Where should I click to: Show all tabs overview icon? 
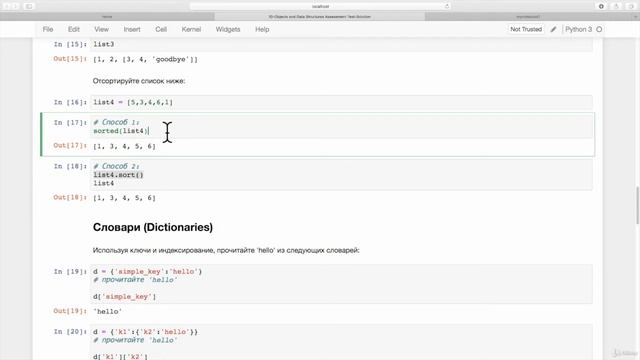(631, 6)
